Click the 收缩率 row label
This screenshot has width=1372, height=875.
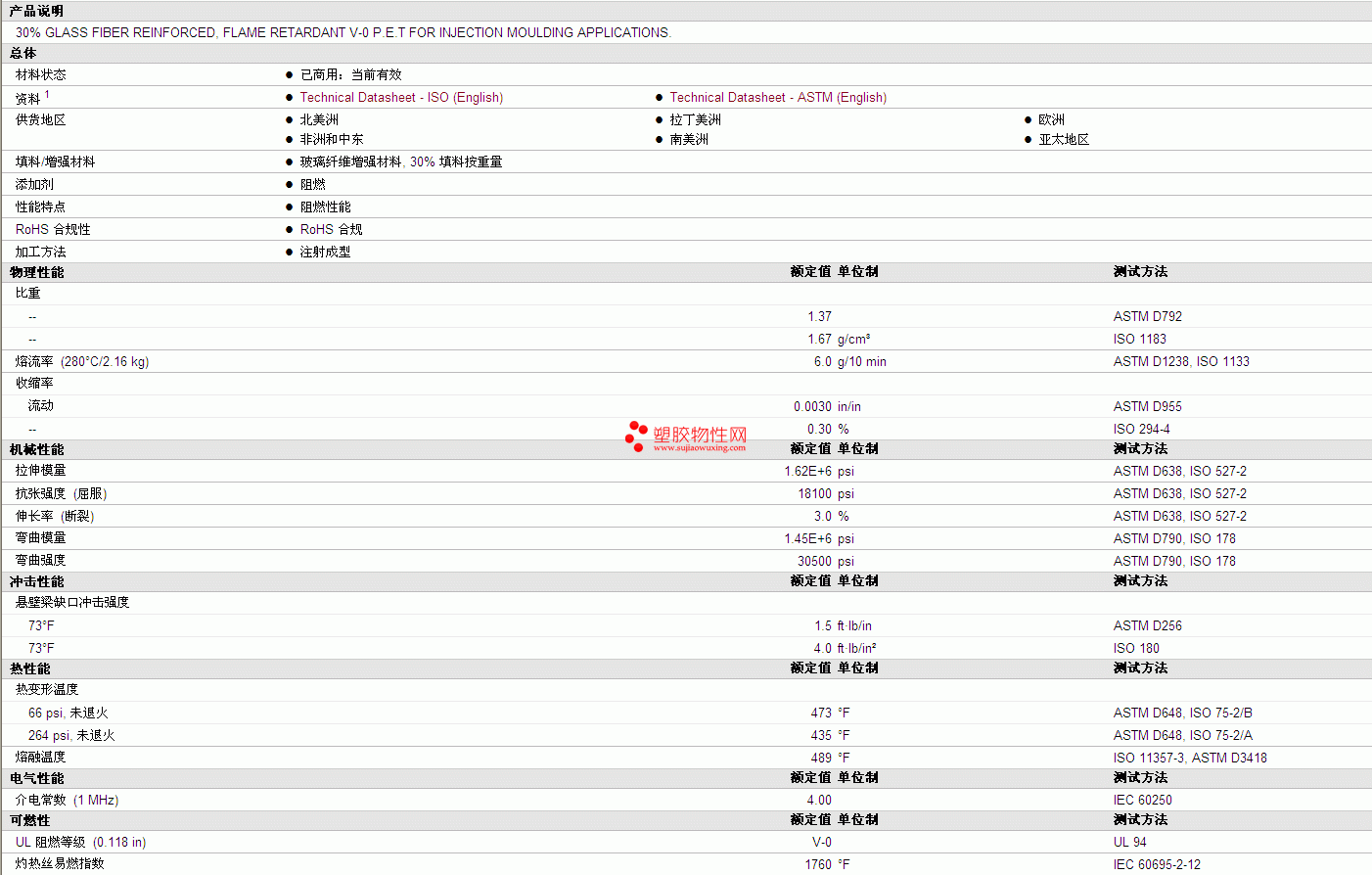pos(34,383)
